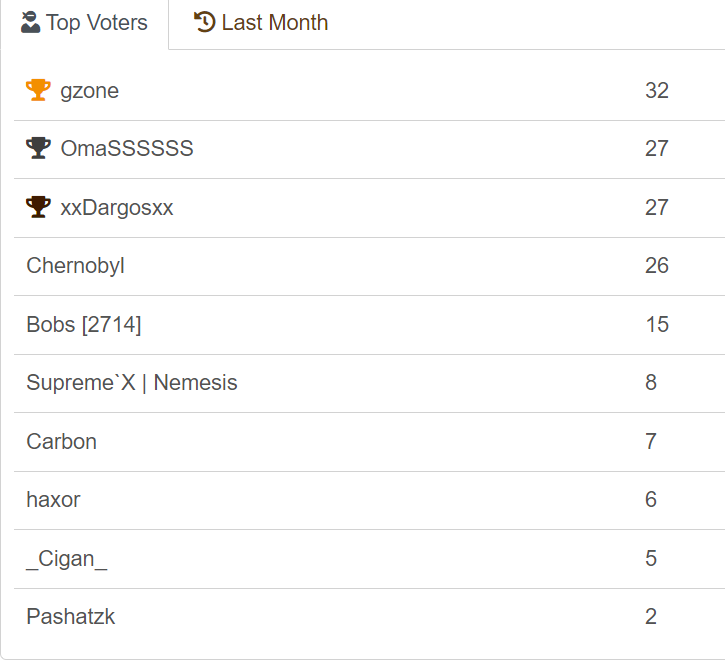
Task: Click the Bobs [2714] entry
Action: coord(84,325)
